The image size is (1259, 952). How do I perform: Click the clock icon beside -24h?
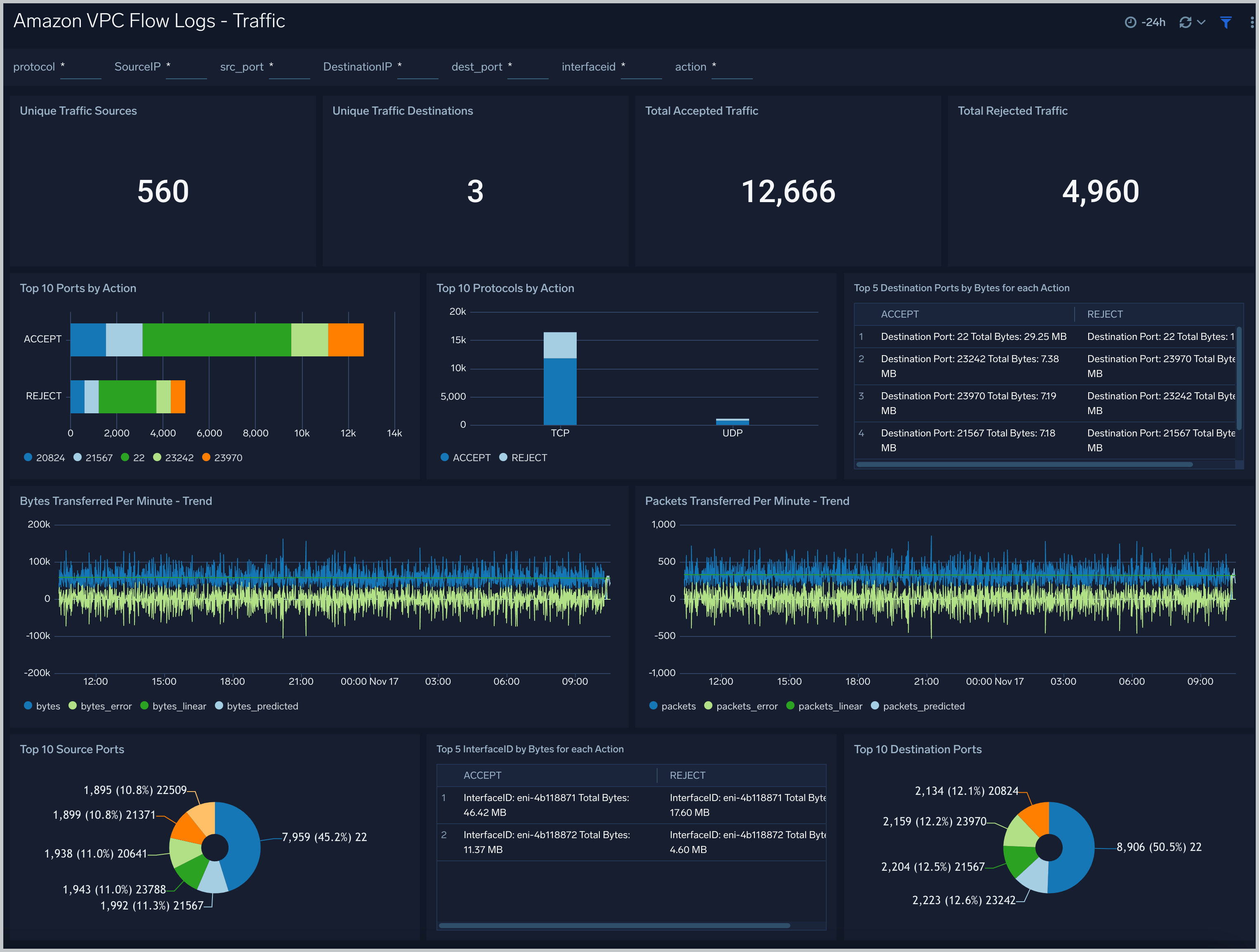1130,22
